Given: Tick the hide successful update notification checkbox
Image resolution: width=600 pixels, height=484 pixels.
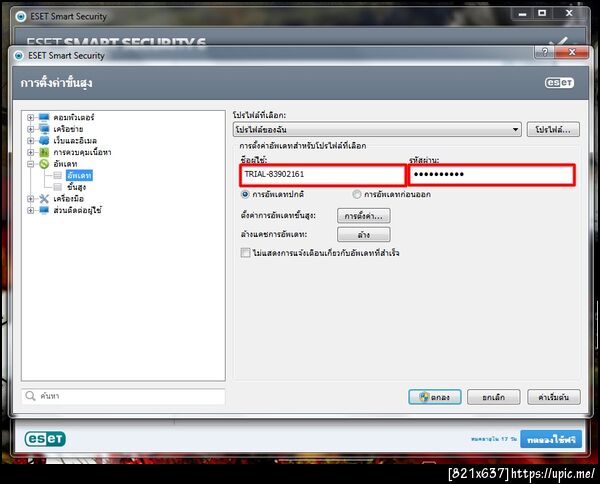Looking at the screenshot, I should point(246,253).
